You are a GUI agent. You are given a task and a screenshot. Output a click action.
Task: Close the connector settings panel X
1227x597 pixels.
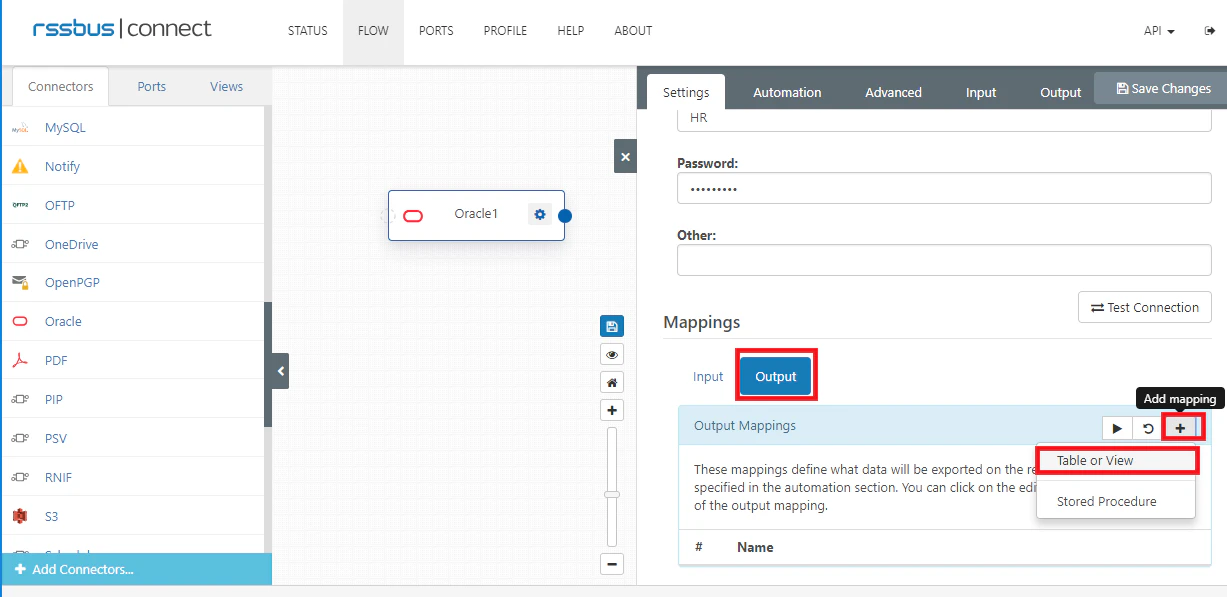pyautogui.click(x=625, y=157)
